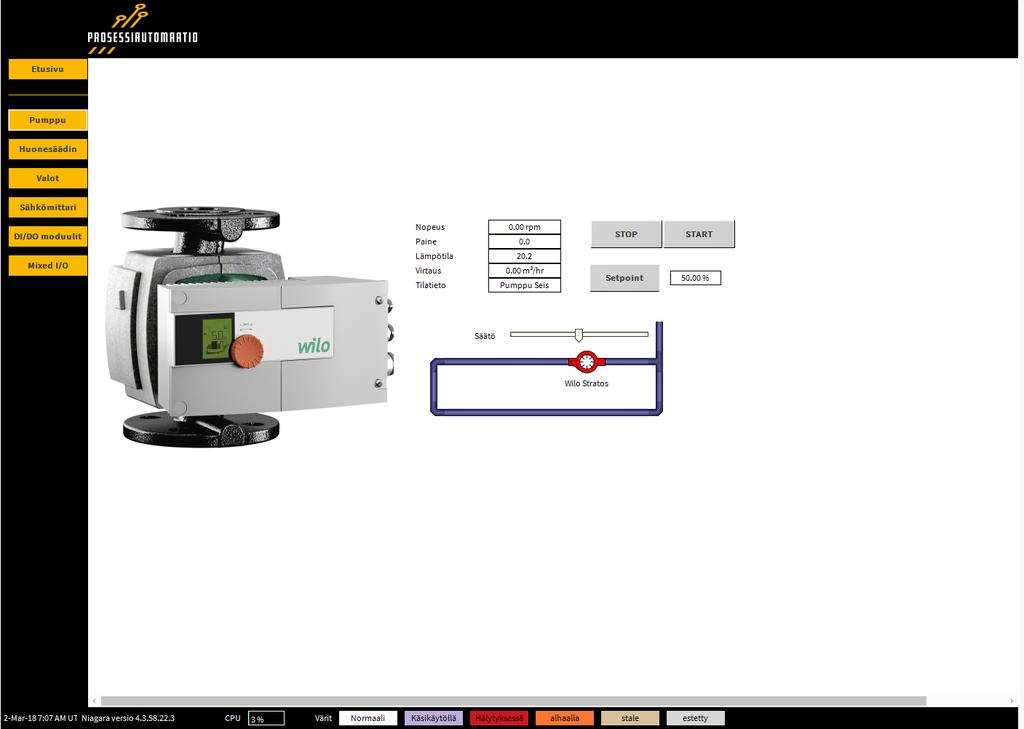1024x729 pixels.
Task: Click the alhaalla orange legend swatch
Action: [x=564, y=718]
